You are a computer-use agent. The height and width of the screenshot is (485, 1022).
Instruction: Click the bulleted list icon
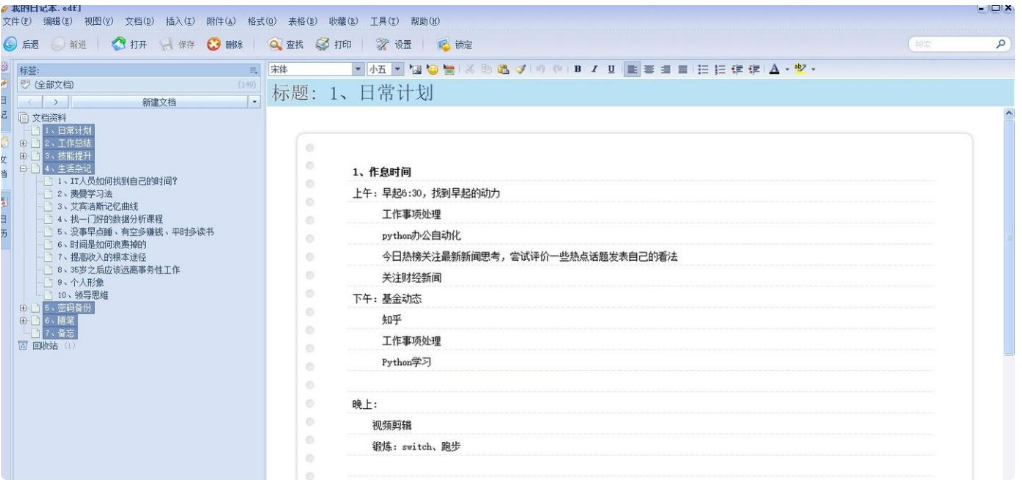[703, 69]
